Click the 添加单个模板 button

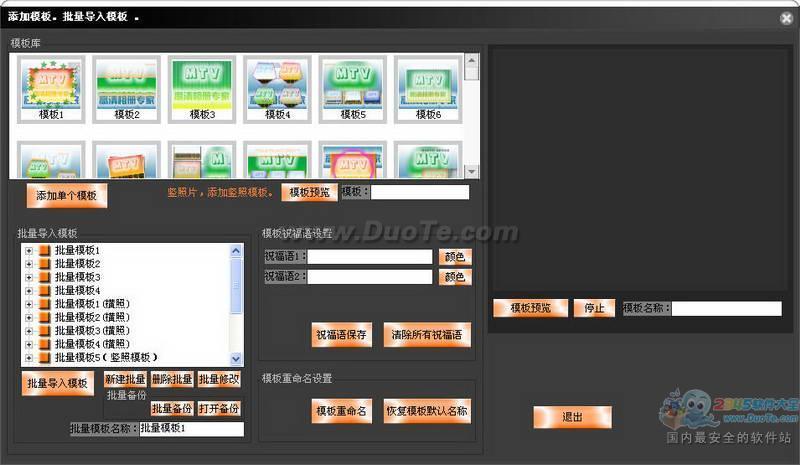click(x=67, y=195)
